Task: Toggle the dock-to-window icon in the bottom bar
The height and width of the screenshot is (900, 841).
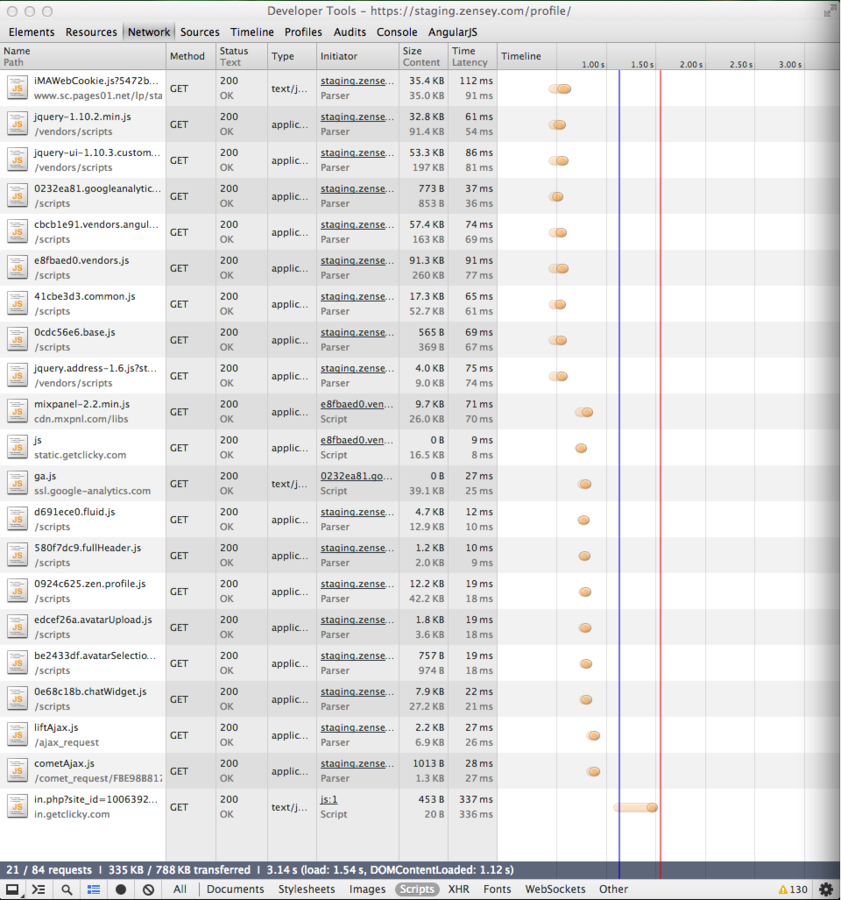Action: click(x=12, y=889)
